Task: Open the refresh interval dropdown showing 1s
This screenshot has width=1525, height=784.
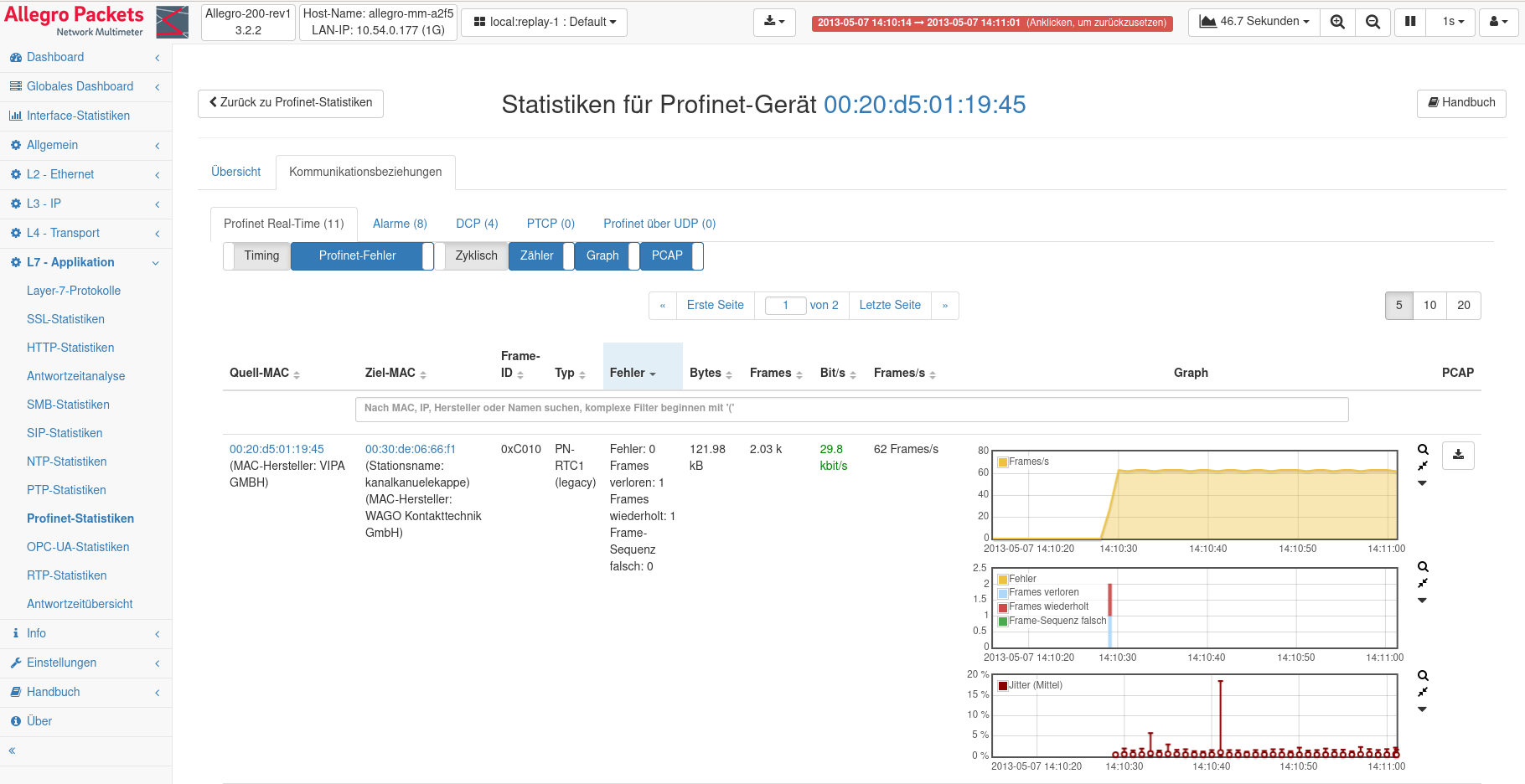Action: pyautogui.click(x=1450, y=22)
